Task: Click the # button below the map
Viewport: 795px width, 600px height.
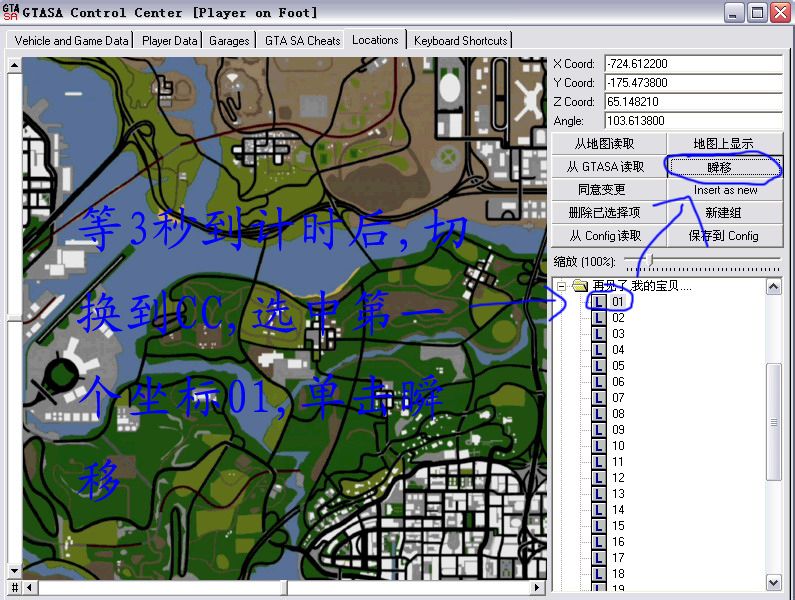Action: pos(15,588)
